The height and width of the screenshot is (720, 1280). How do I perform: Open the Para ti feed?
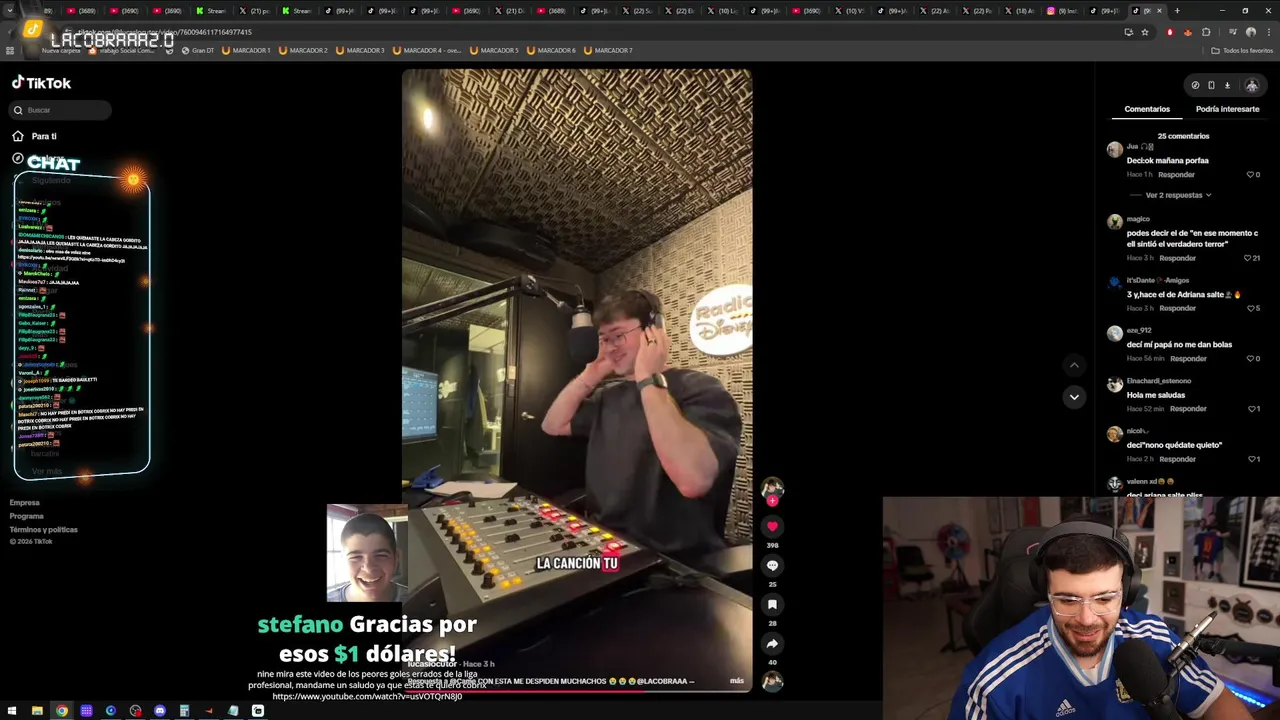pos(34,136)
